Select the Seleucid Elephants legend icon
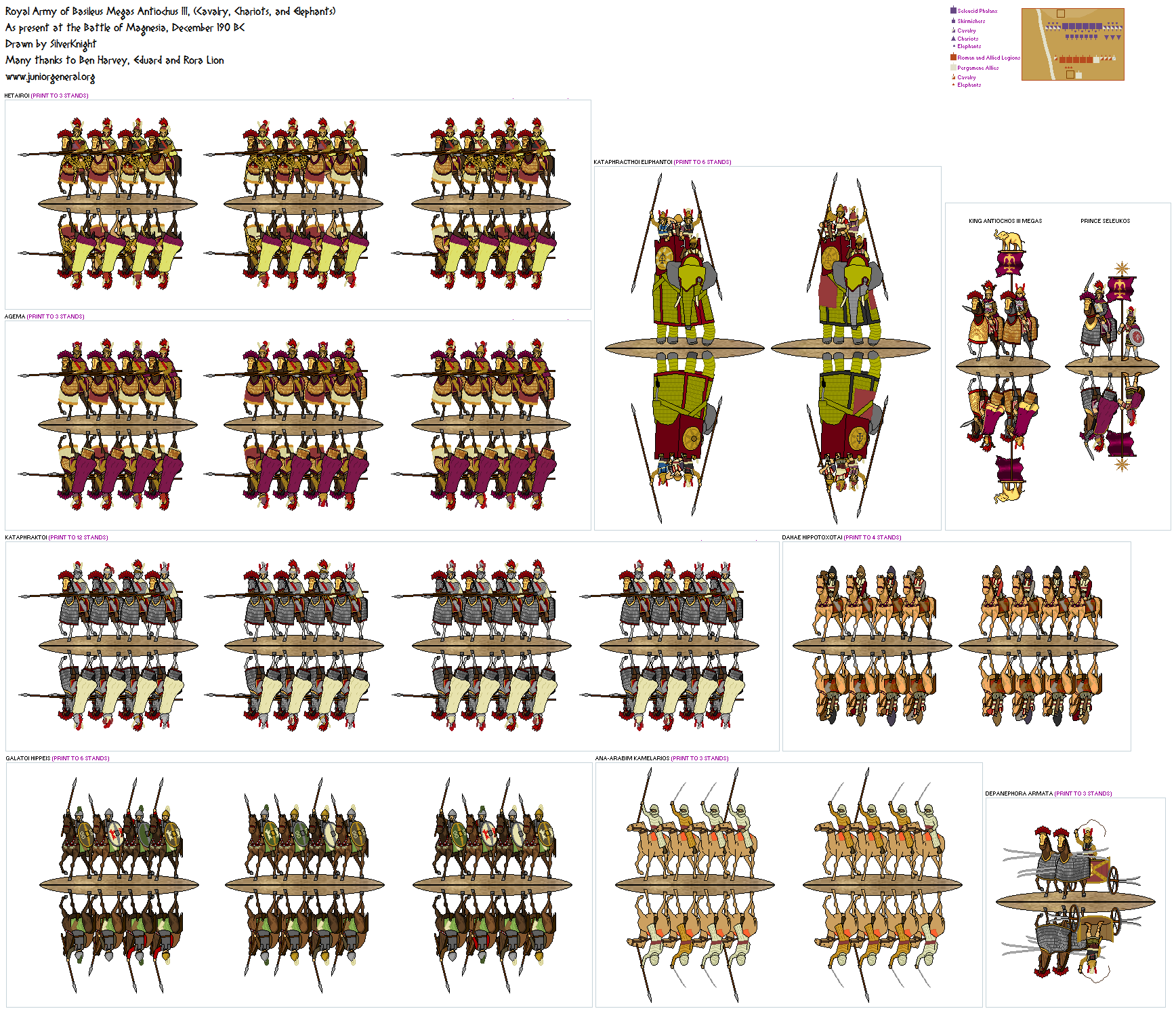1176x1011 pixels. coord(952,46)
